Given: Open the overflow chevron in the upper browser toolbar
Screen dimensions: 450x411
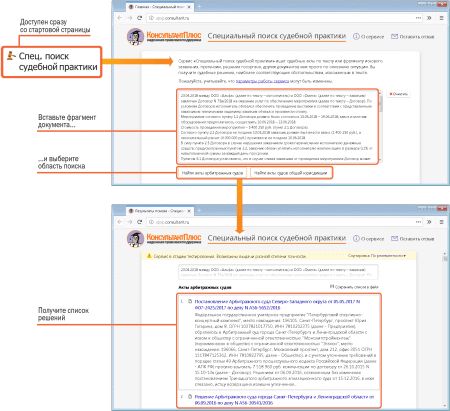Looking at the screenshot, I should (x=429, y=18).
